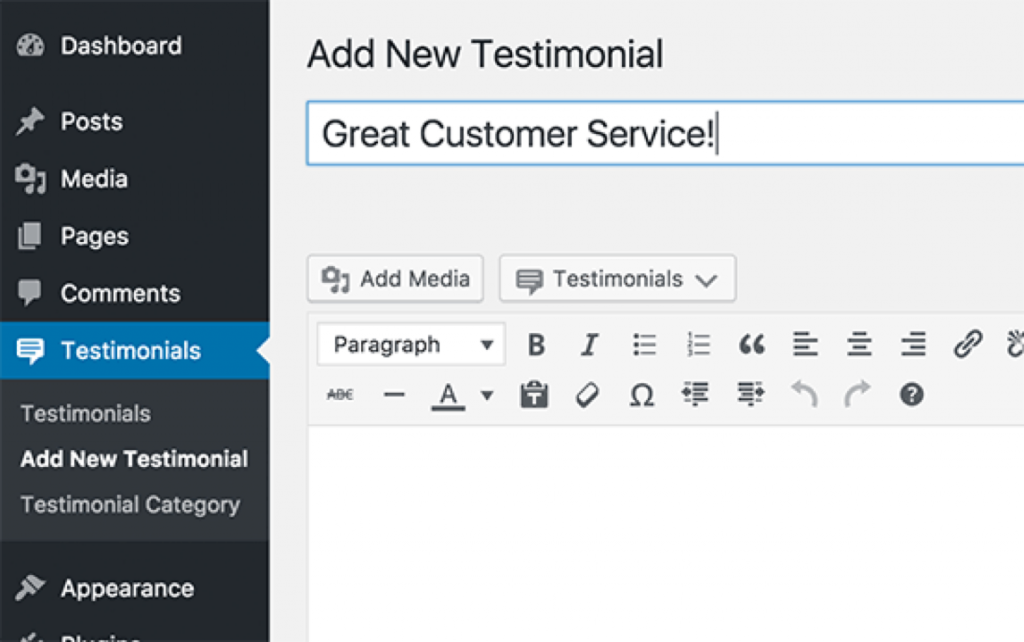View all Testimonials submenu link
1024x642 pixels.
(86, 413)
